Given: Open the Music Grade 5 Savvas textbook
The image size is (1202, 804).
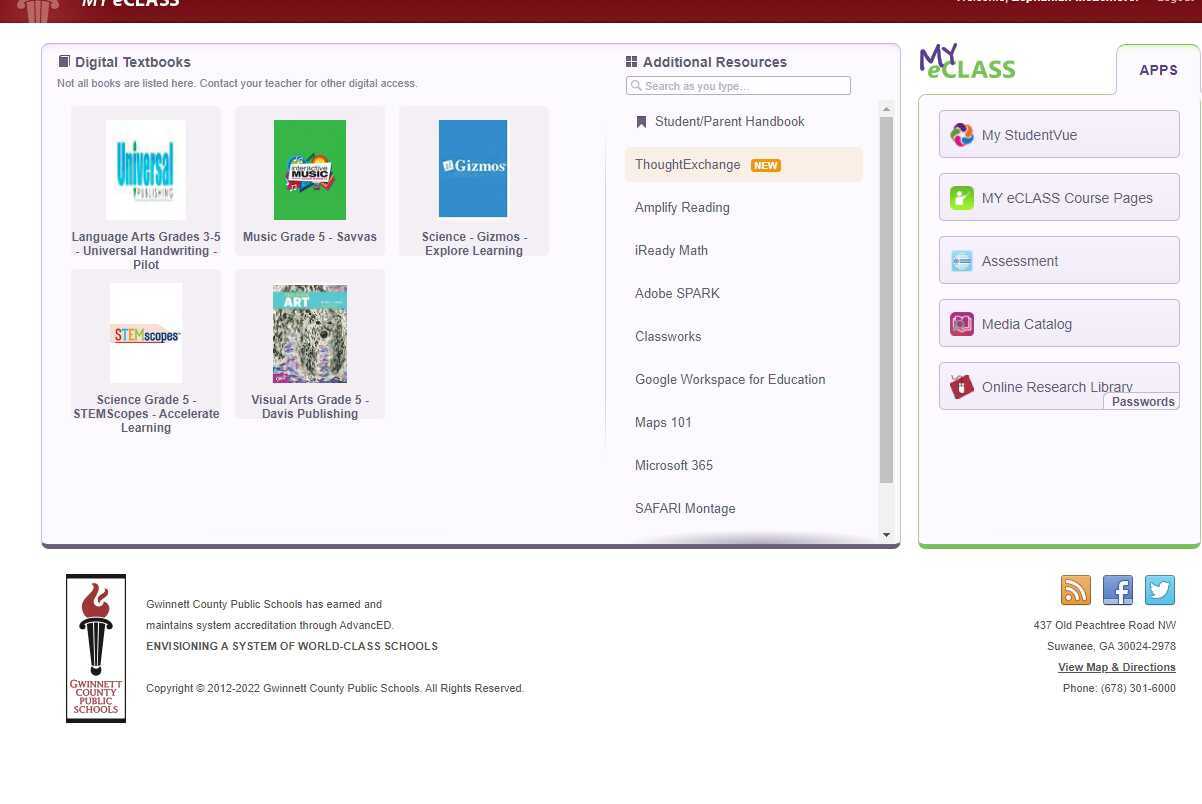Looking at the screenshot, I should 309,170.
